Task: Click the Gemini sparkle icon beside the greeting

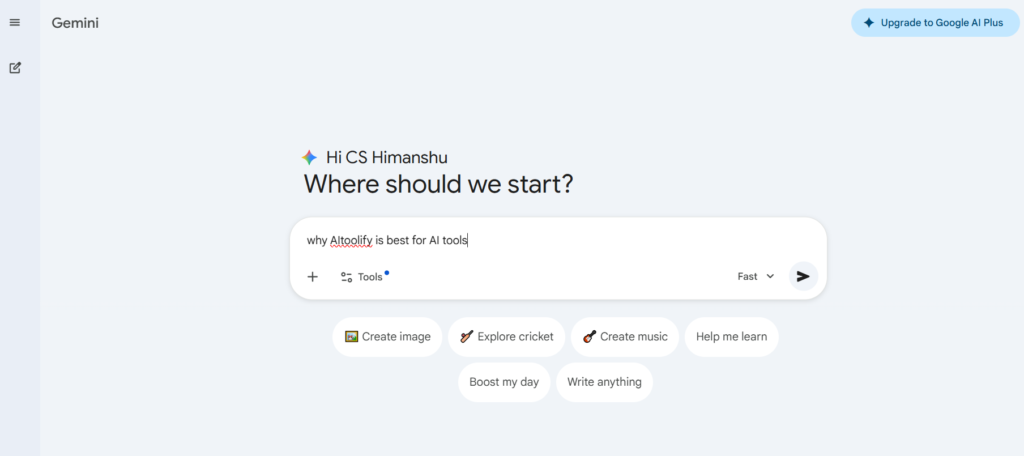Action: 310,157
